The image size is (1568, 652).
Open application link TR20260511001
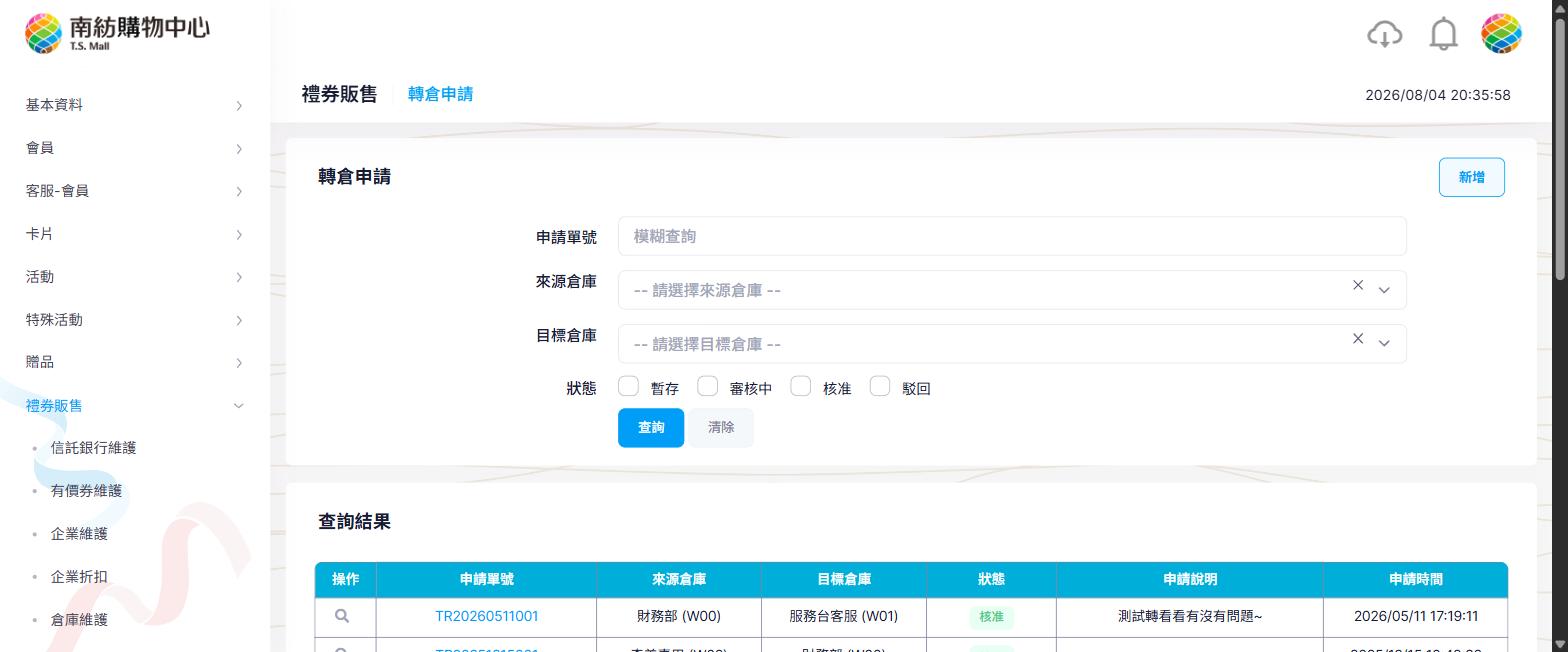point(486,616)
